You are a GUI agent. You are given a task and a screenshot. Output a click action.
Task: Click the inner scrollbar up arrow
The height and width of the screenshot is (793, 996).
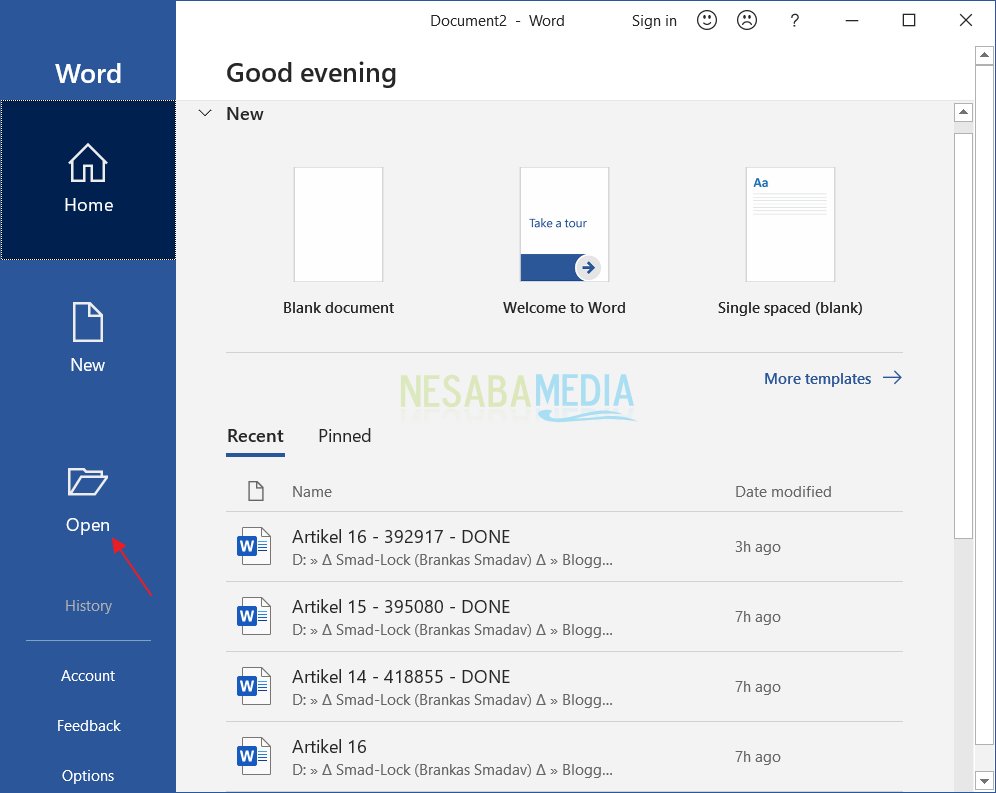(x=964, y=112)
